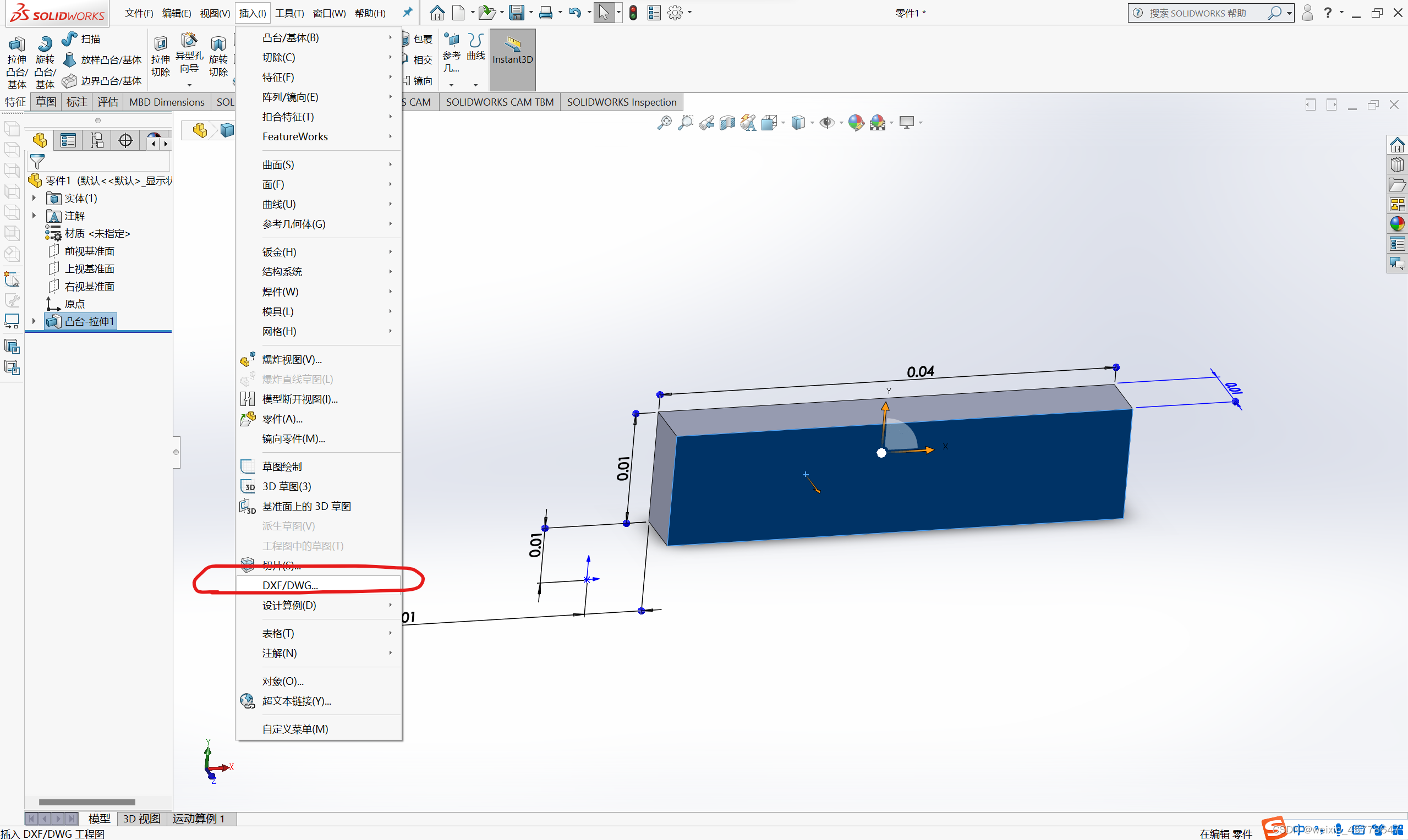Click the feature tree filter icon
This screenshot has width=1408, height=840.
(x=37, y=162)
